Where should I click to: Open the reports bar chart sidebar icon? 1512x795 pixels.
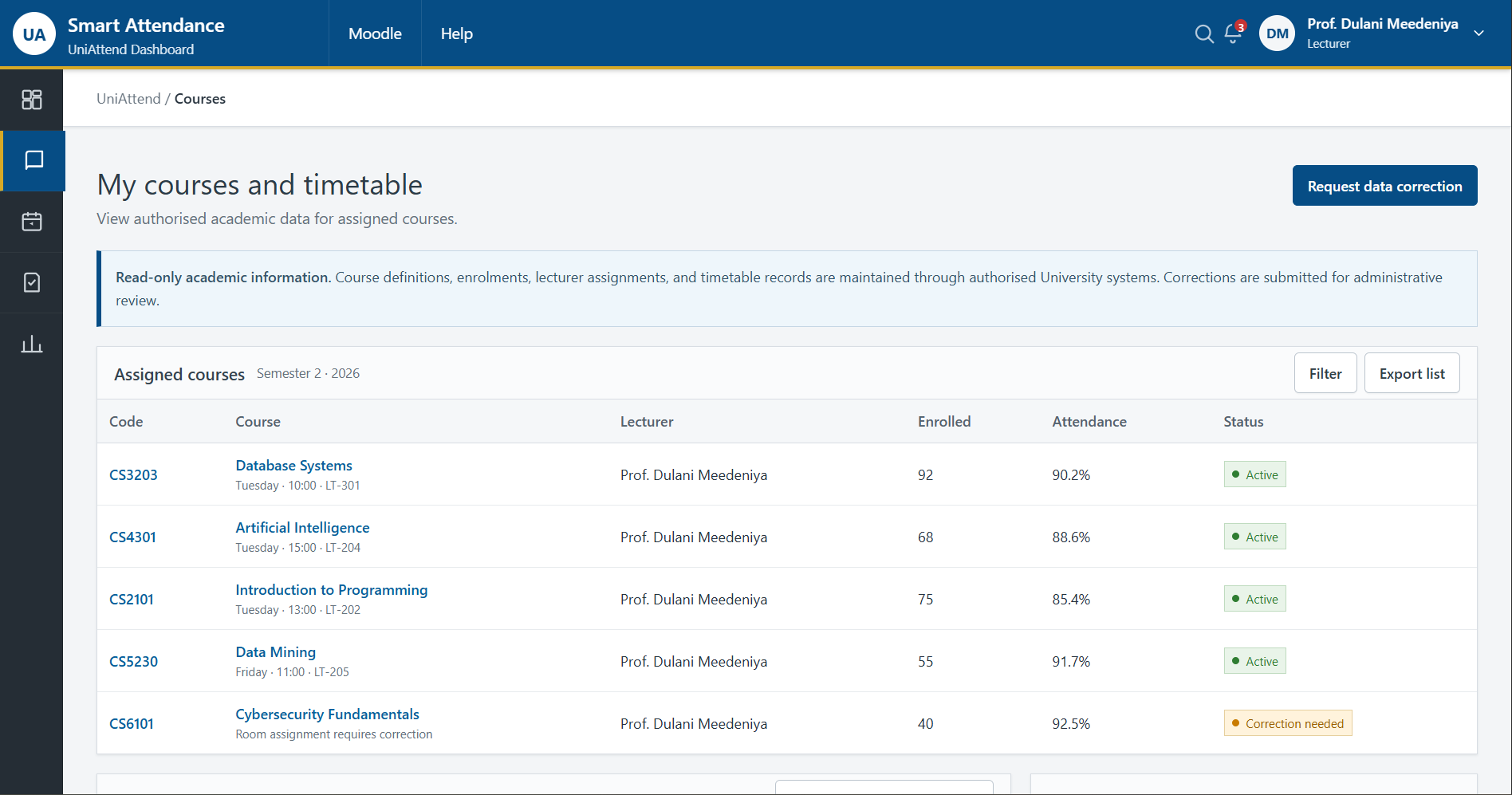tap(32, 344)
